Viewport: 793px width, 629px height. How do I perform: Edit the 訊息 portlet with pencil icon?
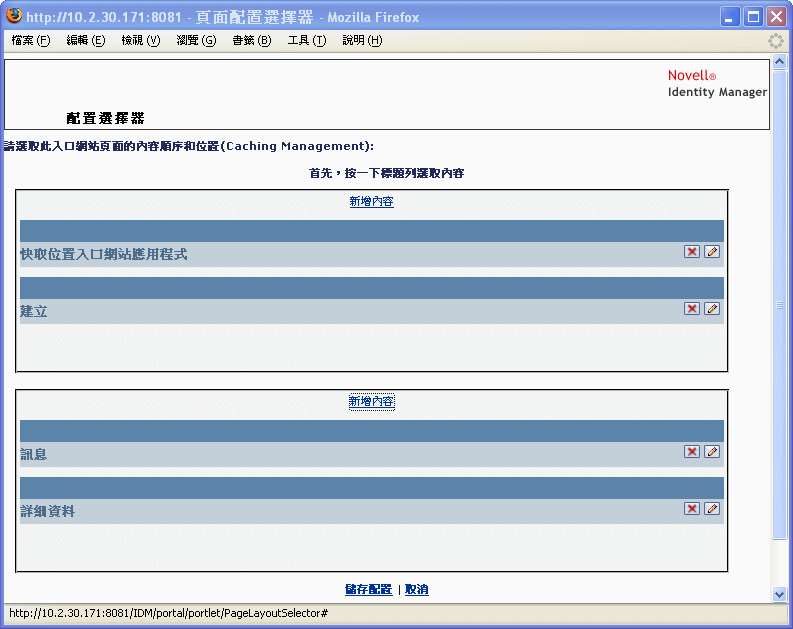(712, 452)
